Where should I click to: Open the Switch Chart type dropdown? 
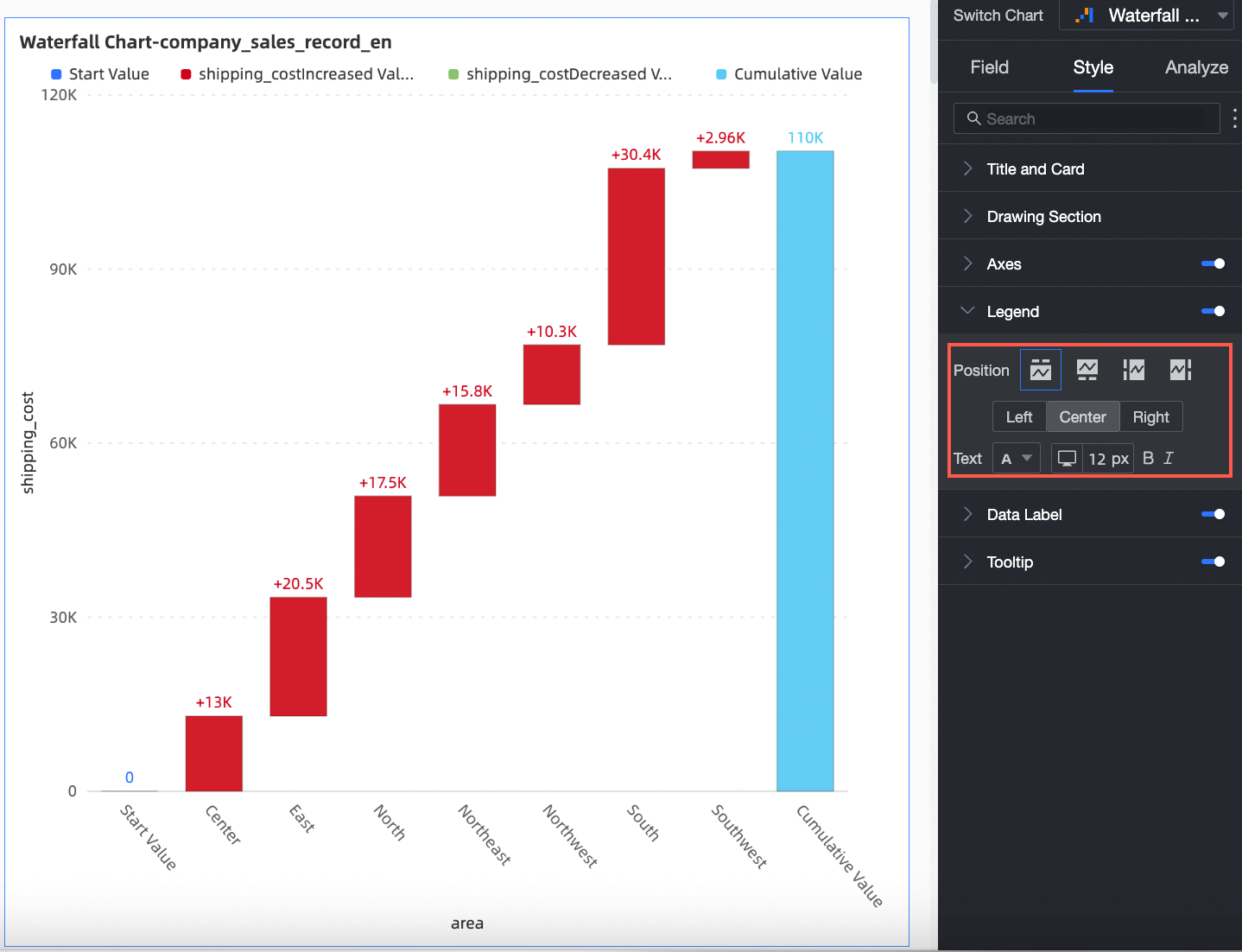point(1146,16)
